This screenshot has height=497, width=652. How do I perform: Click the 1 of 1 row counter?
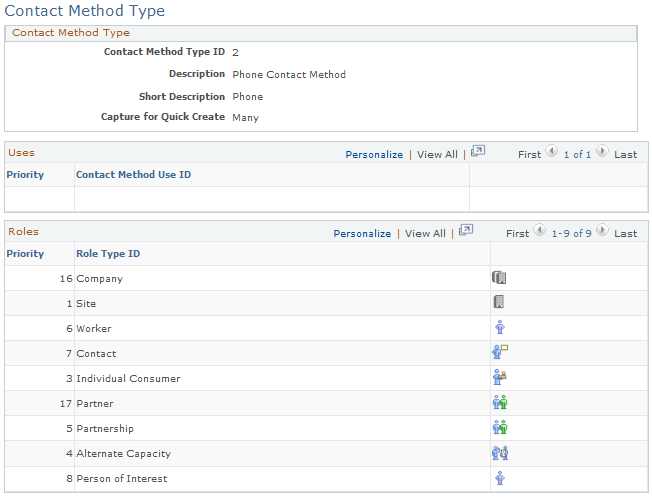[577, 155]
